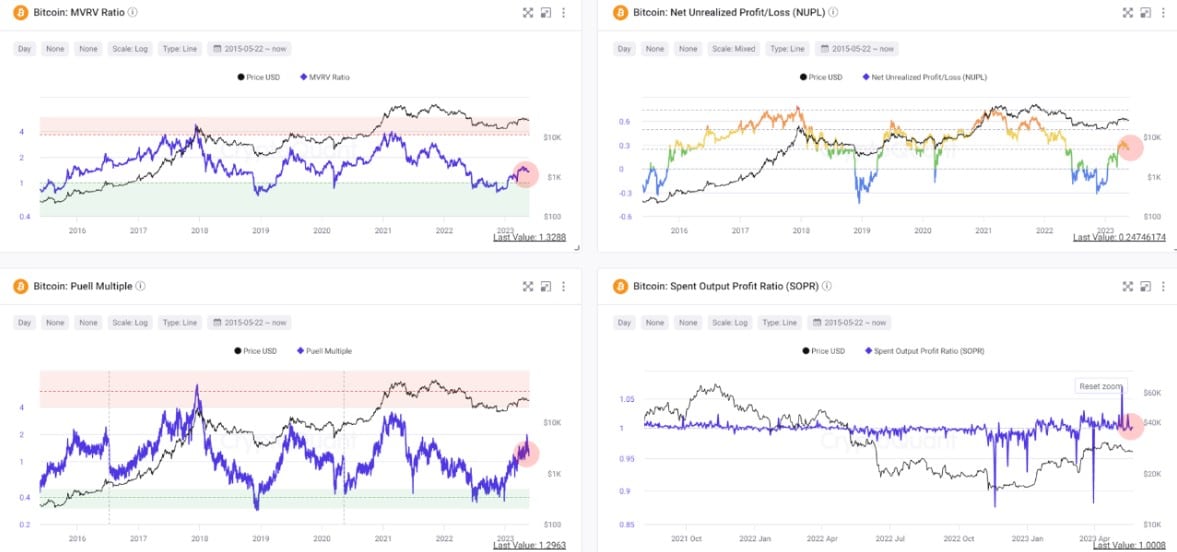Image resolution: width=1177 pixels, height=552 pixels.
Task: Click the Reset zoom button on SOPR chart
Action: [x=1100, y=387]
